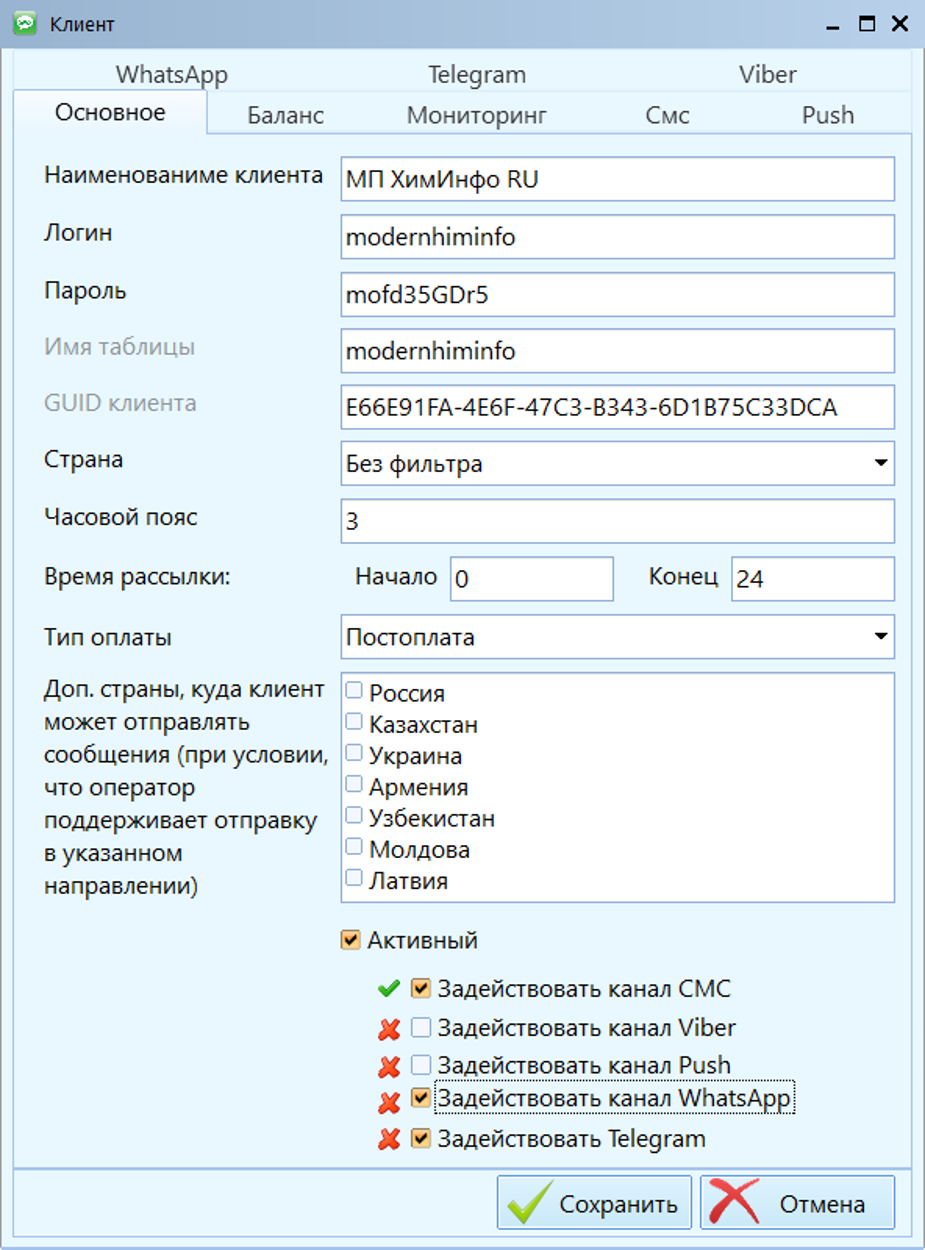
Task: Check the Узбекистан country checkbox
Action: pos(353,815)
